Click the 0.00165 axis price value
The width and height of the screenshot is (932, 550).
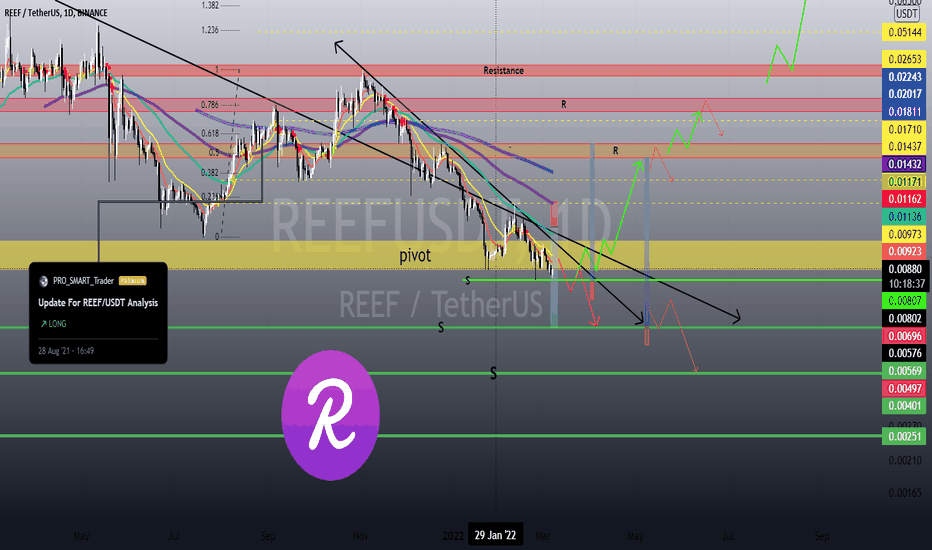tap(905, 492)
